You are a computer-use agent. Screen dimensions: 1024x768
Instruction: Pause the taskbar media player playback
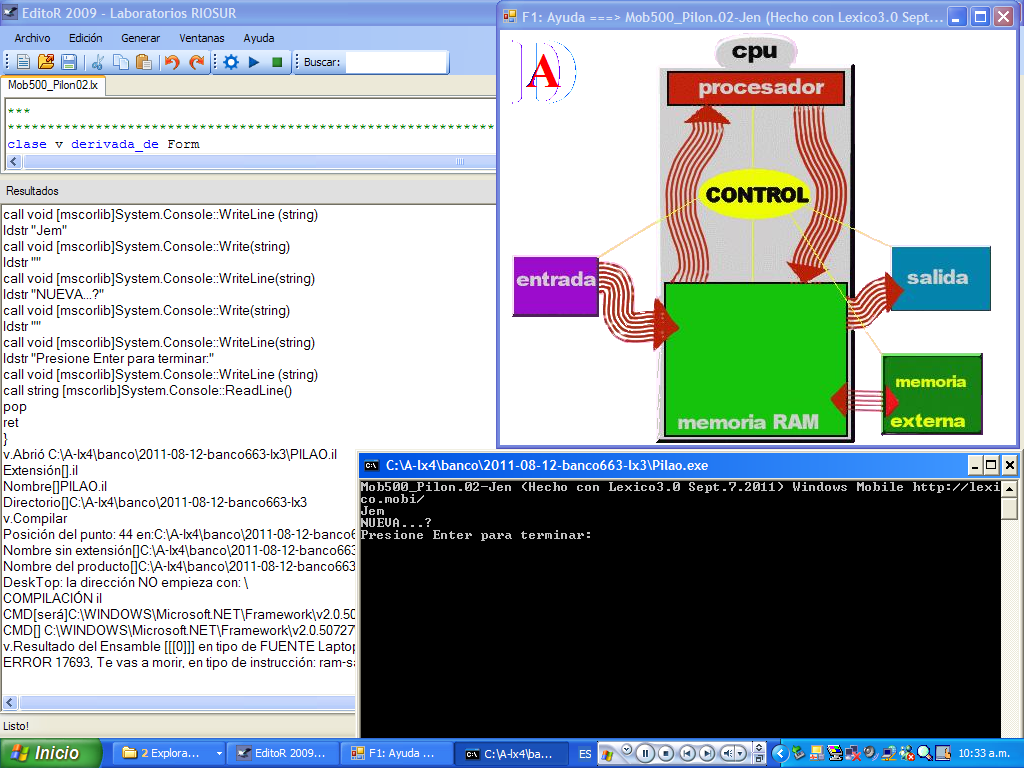point(646,753)
